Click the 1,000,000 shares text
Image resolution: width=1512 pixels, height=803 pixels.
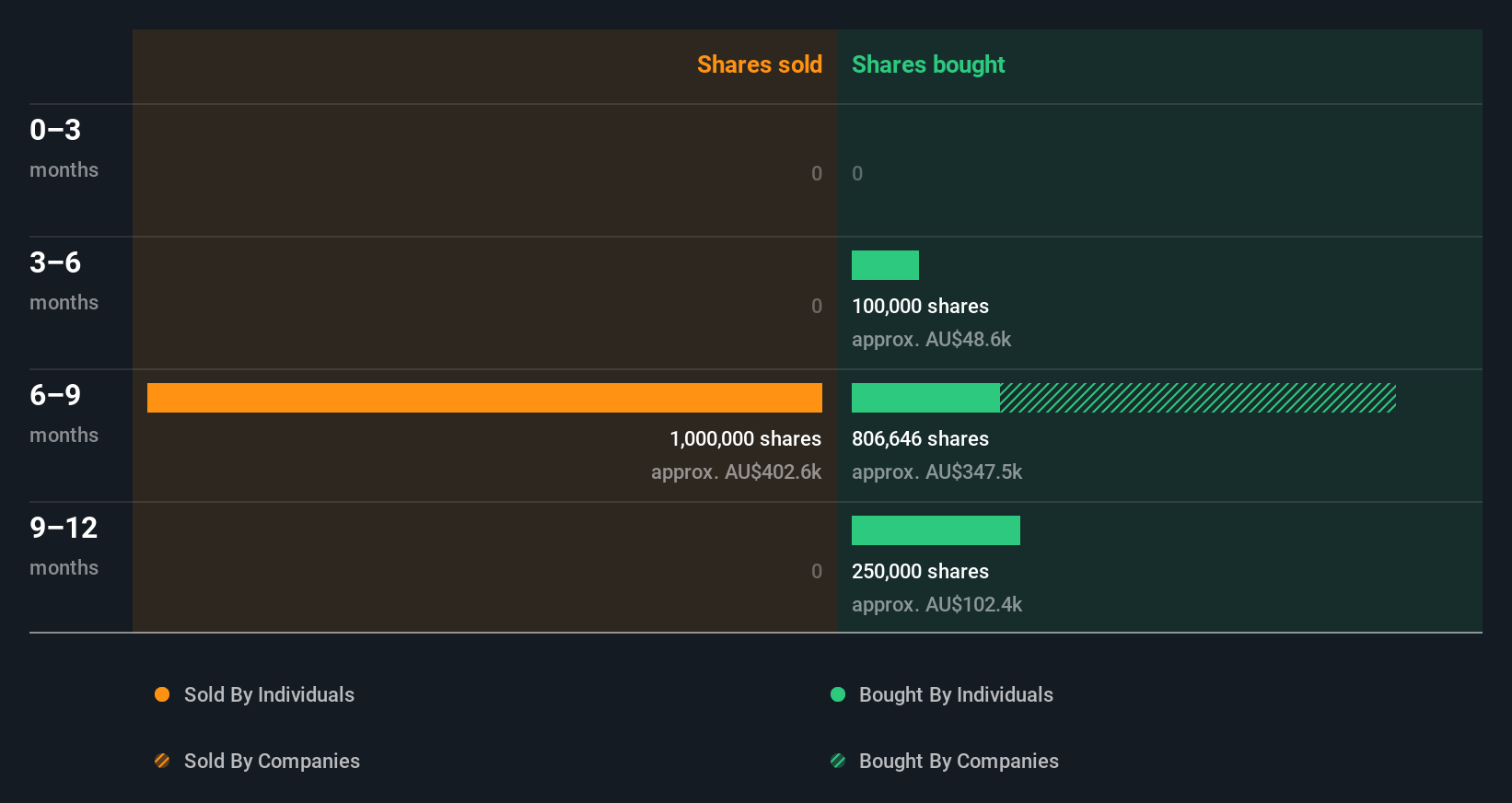click(745, 438)
